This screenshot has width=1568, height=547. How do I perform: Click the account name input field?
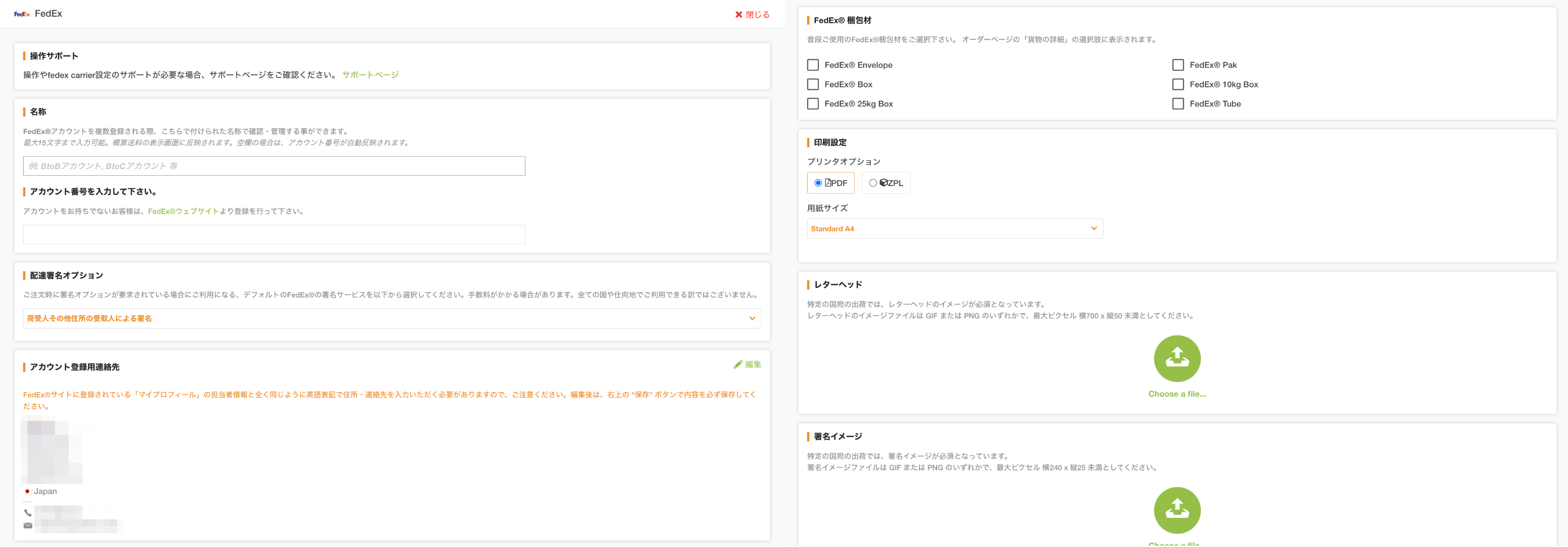tap(274, 166)
